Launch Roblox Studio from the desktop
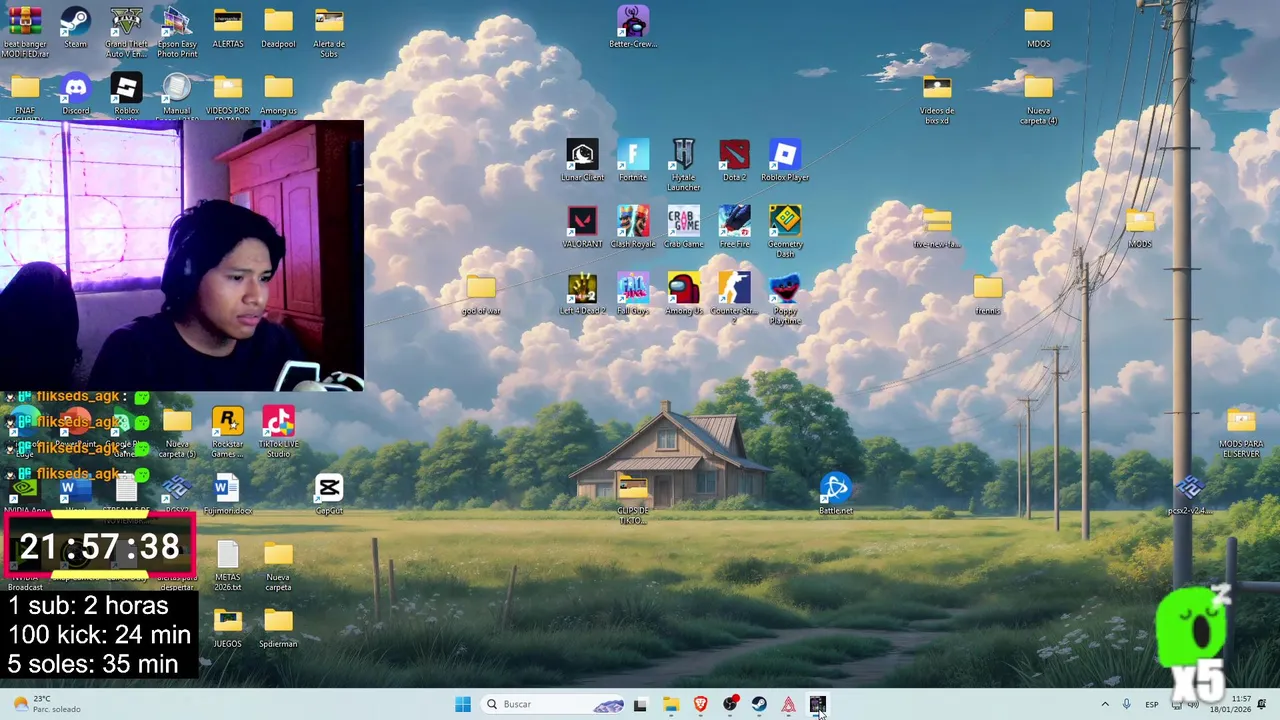Image resolution: width=1280 pixels, height=720 pixels. tap(126, 95)
